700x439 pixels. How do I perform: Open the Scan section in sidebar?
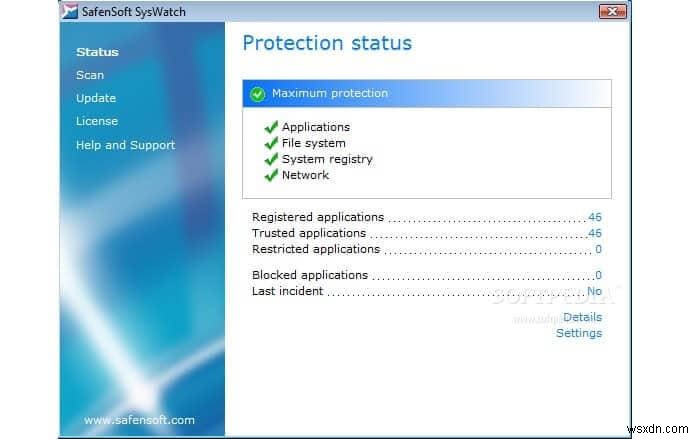tap(90, 75)
